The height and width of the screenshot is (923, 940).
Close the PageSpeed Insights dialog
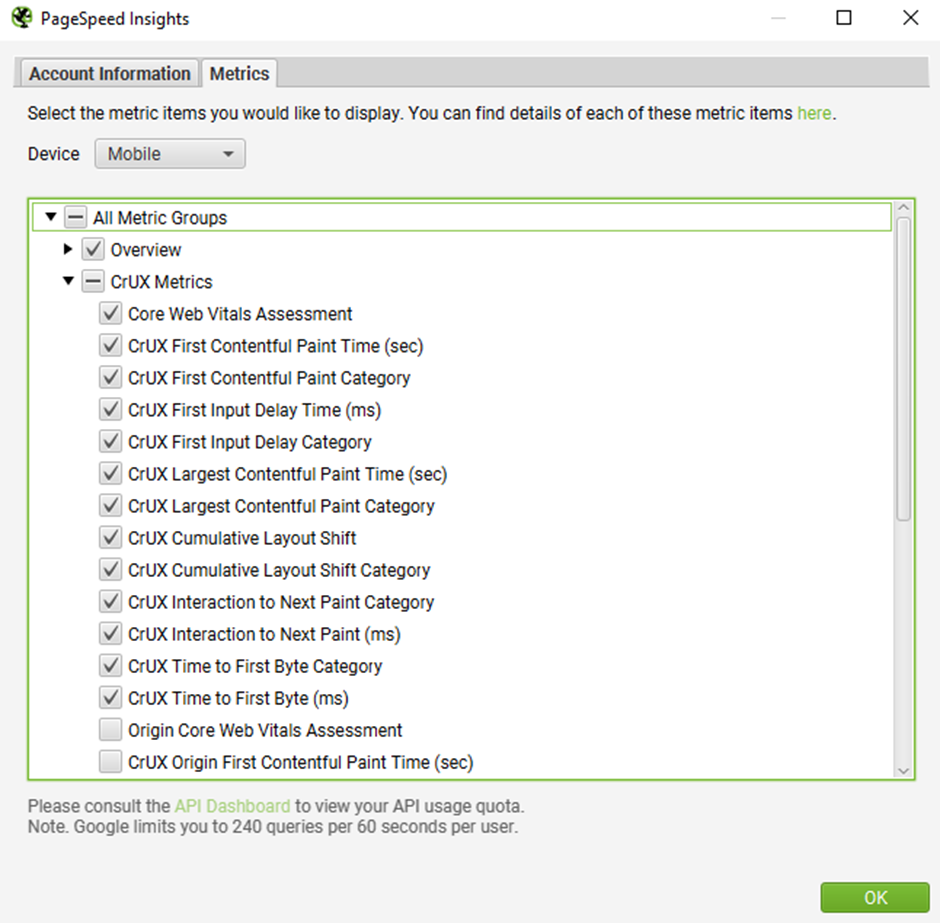[911, 18]
